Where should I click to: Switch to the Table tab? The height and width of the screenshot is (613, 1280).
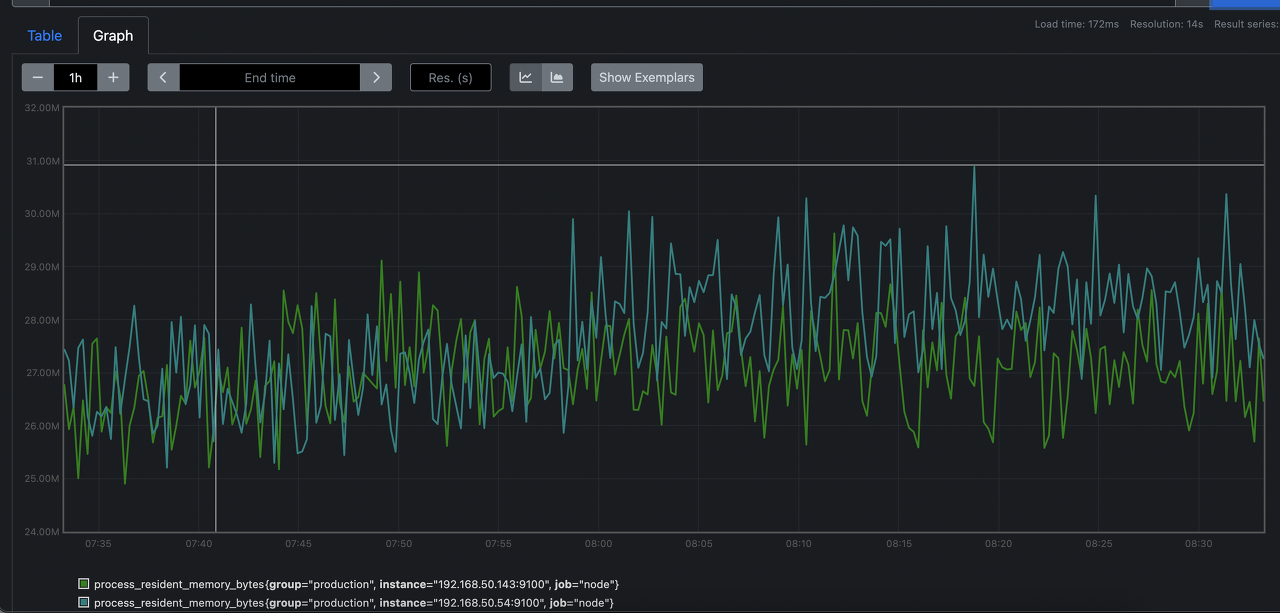44,35
